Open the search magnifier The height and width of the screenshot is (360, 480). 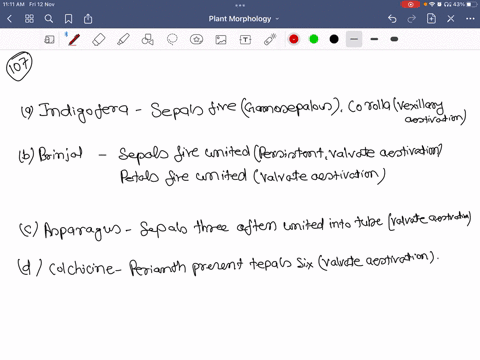(49, 19)
